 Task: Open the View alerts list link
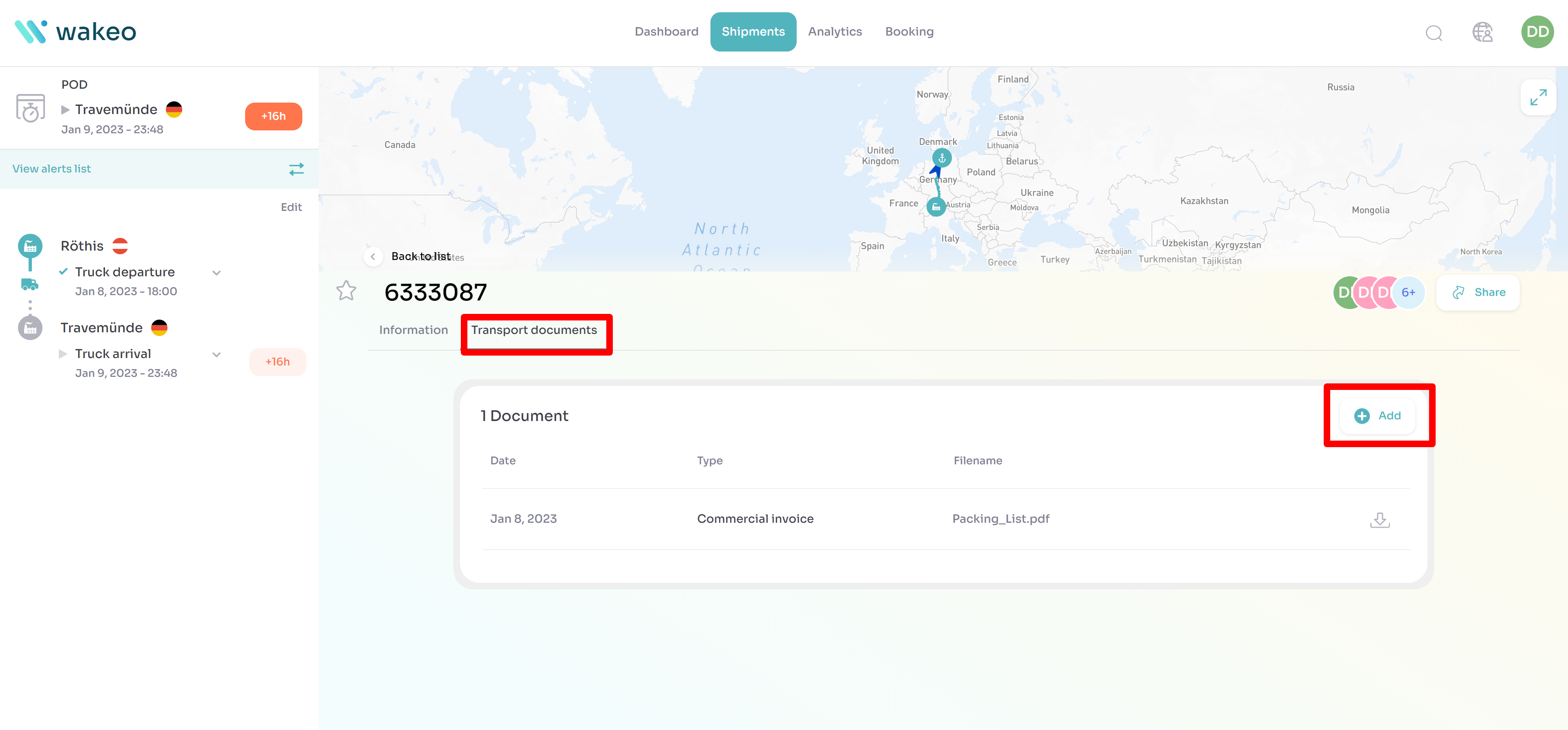click(52, 169)
